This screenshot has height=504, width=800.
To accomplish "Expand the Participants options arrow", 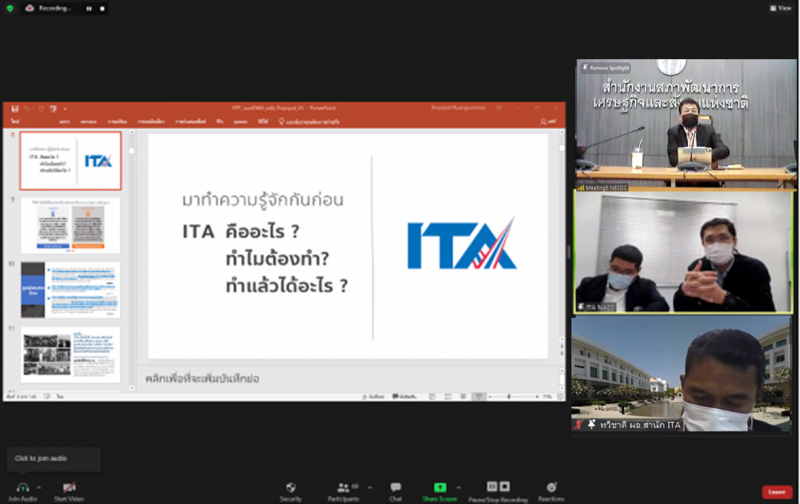I will (369, 487).
